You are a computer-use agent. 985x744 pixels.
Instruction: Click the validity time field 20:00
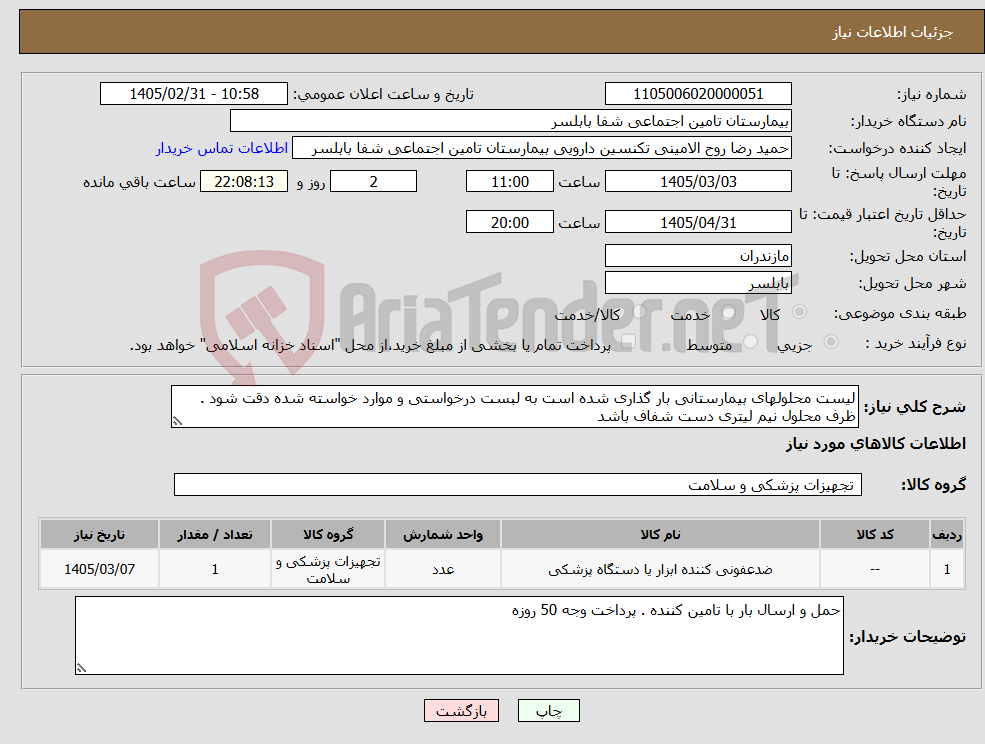[509, 222]
